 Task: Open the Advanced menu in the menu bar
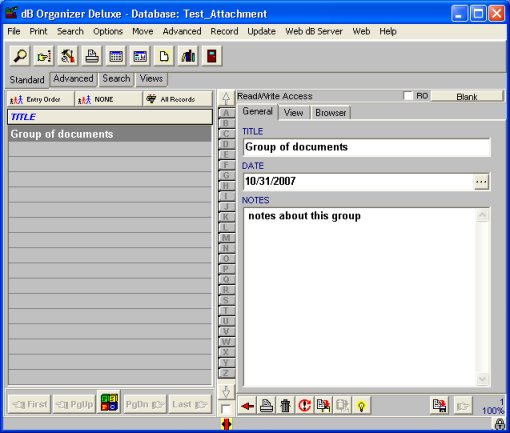(182, 31)
